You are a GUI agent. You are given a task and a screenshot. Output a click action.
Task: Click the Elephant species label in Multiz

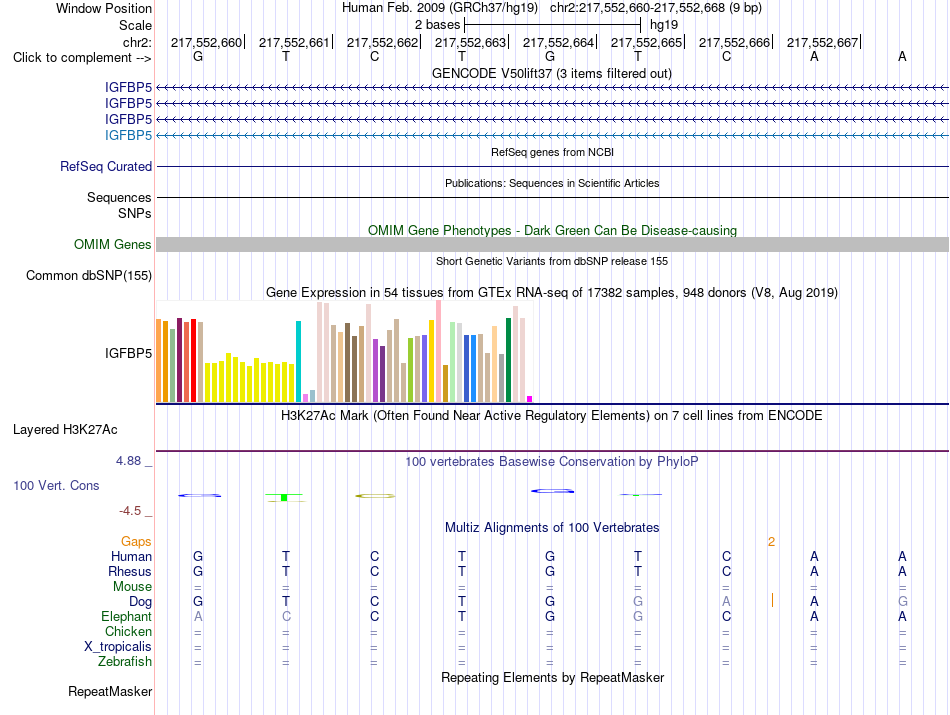pos(126,616)
